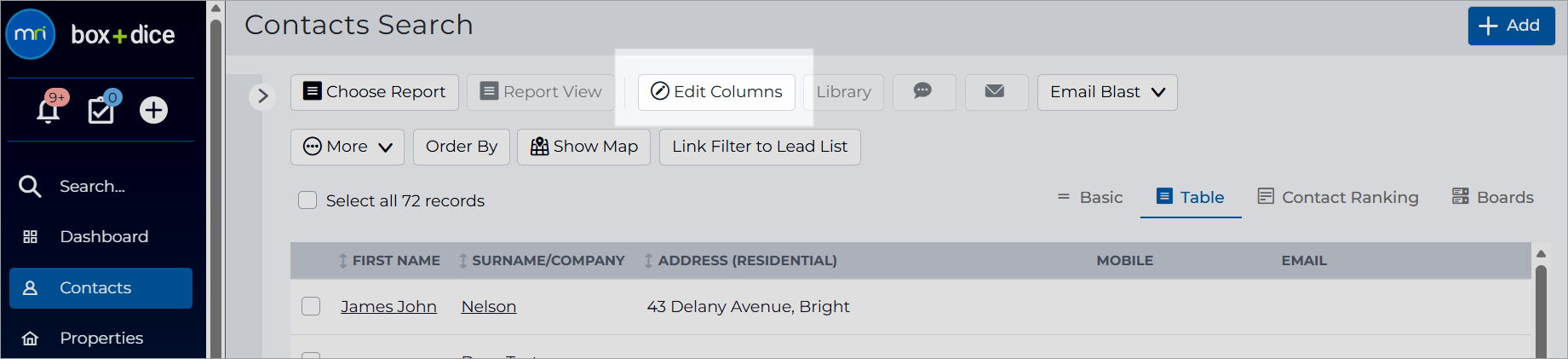Expand the More dropdown menu

pos(347,147)
